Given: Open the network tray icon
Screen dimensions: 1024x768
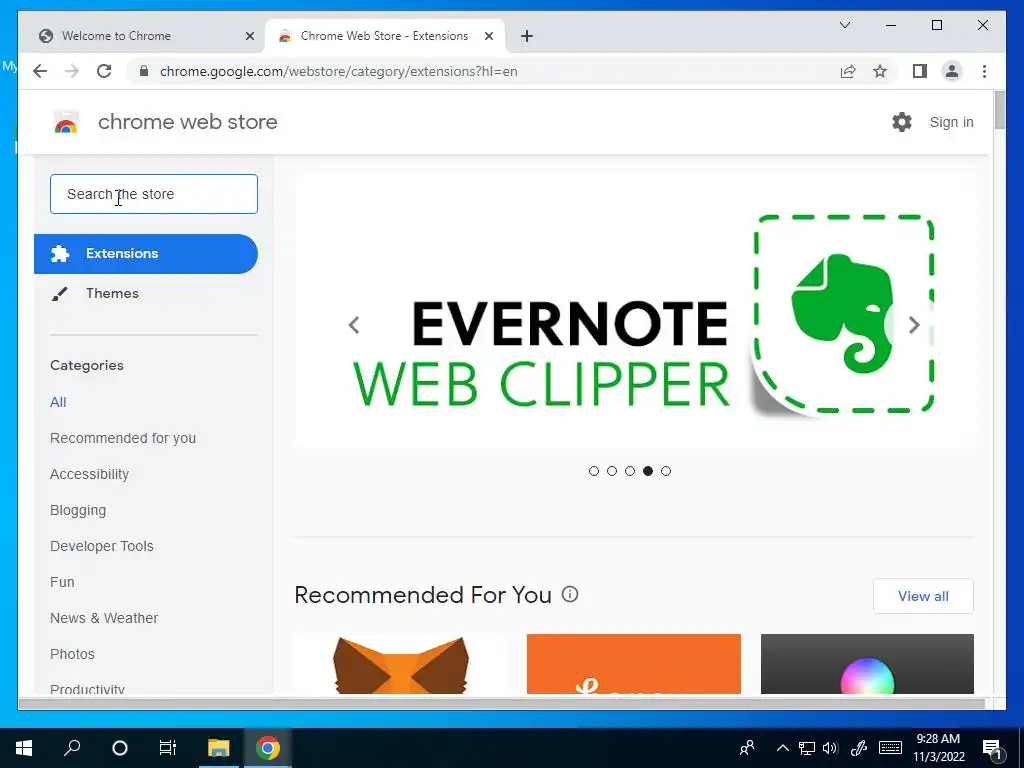Looking at the screenshot, I should tap(807, 748).
